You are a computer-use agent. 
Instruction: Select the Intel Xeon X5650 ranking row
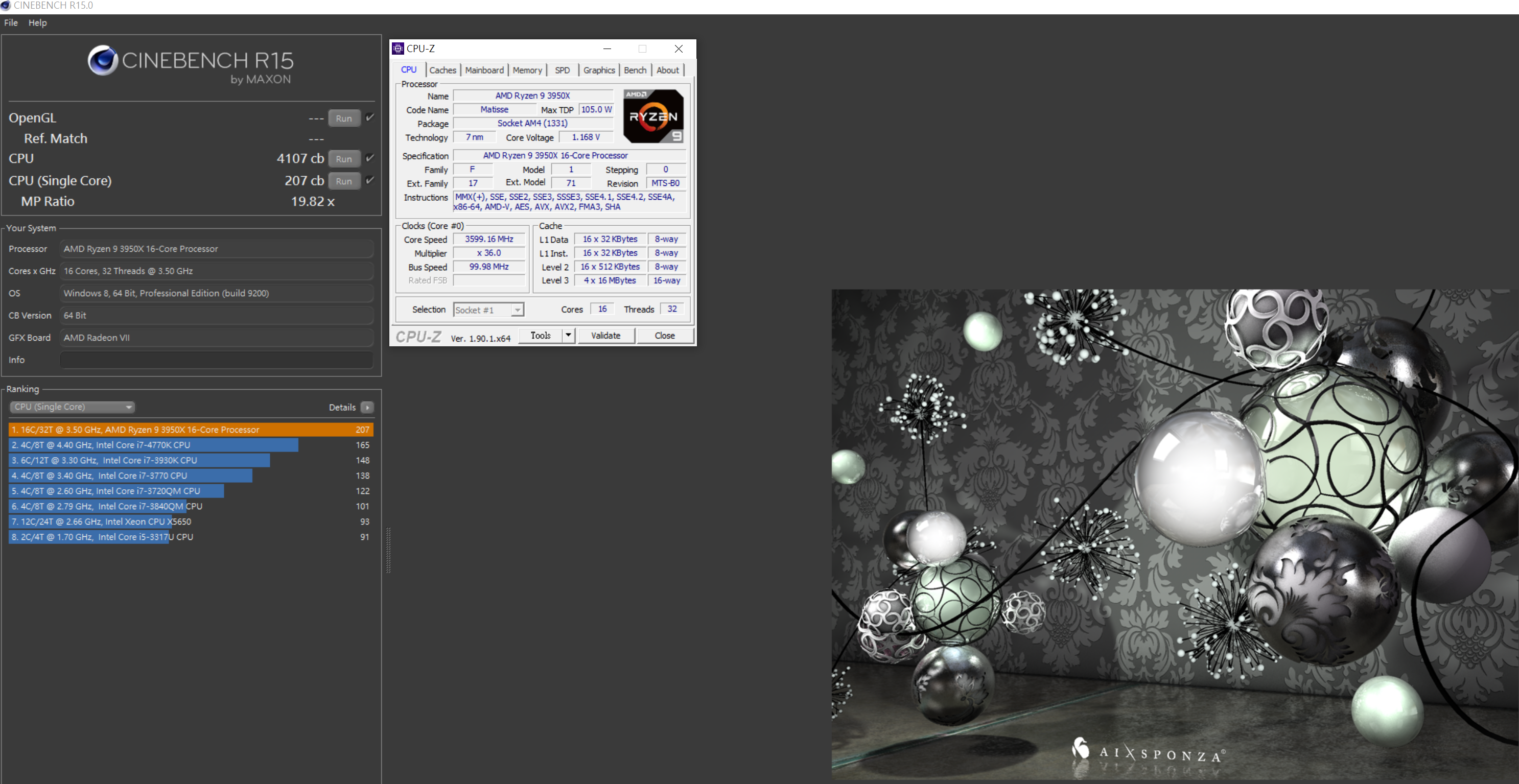[191, 521]
